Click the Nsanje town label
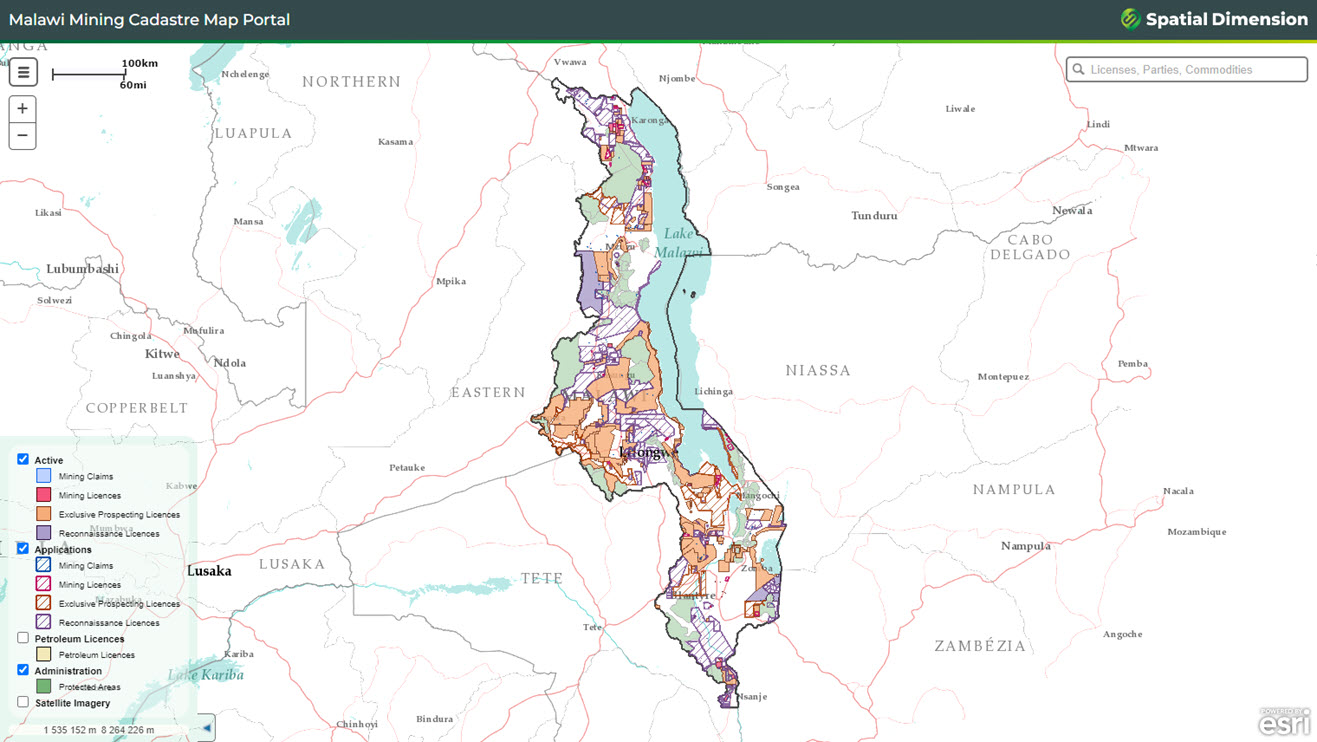This screenshot has width=1317, height=742. (x=750, y=697)
